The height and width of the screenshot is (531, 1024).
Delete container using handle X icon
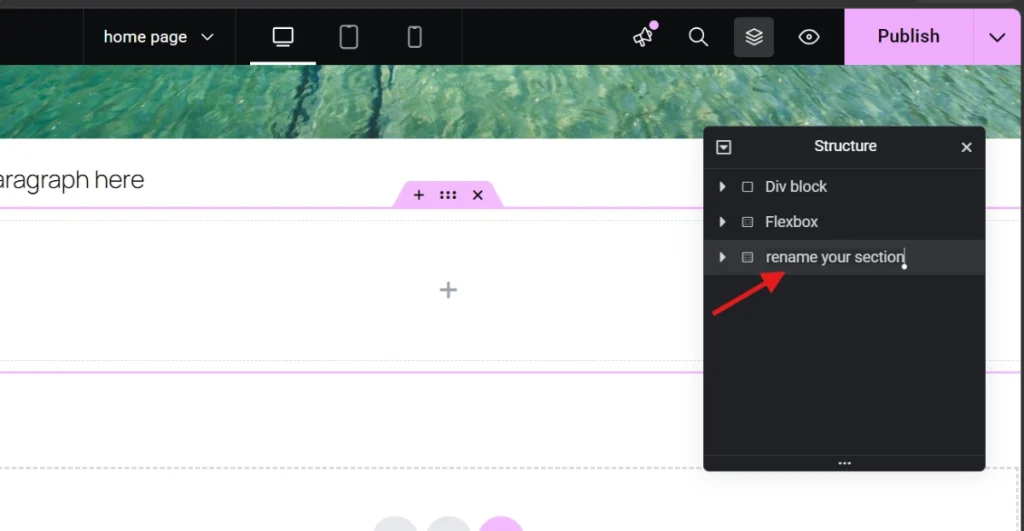(x=478, y=195)
